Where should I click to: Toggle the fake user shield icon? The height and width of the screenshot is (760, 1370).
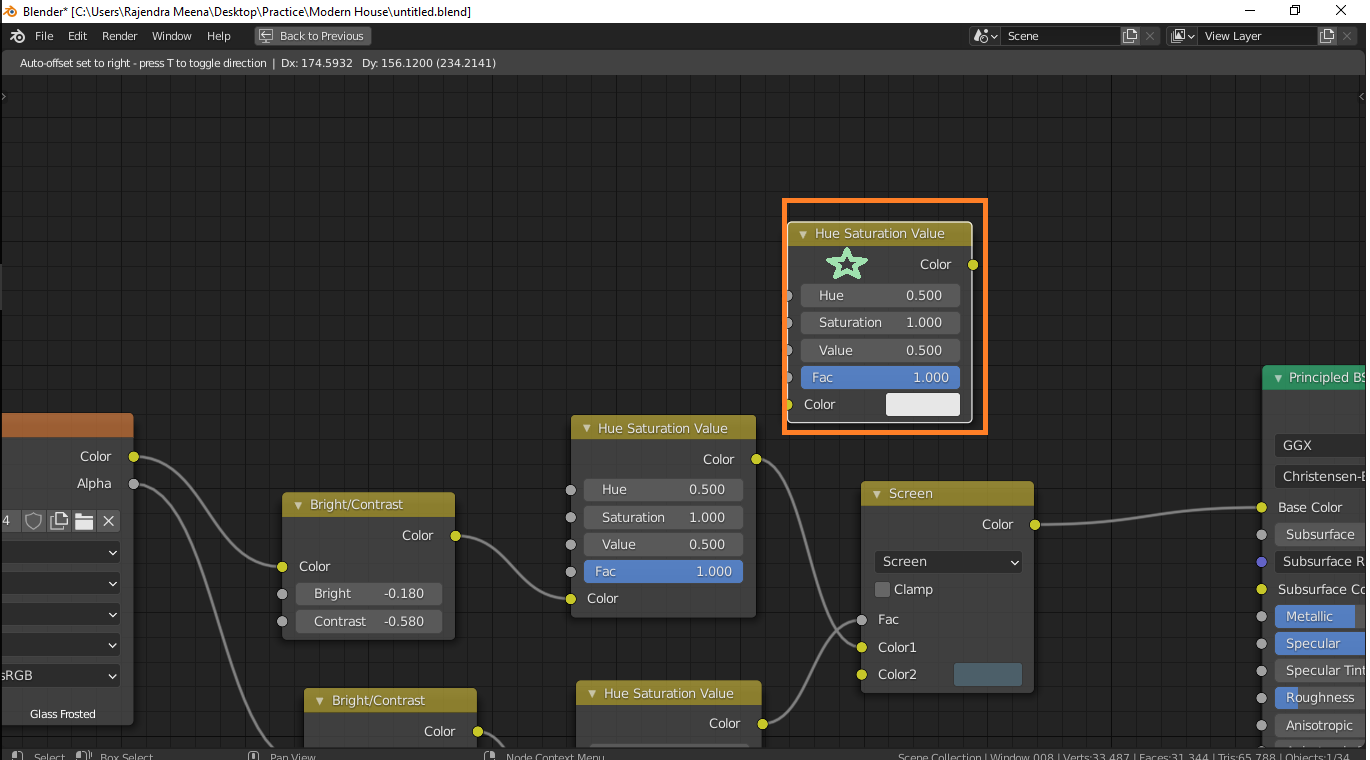click(x=34, y=521)
